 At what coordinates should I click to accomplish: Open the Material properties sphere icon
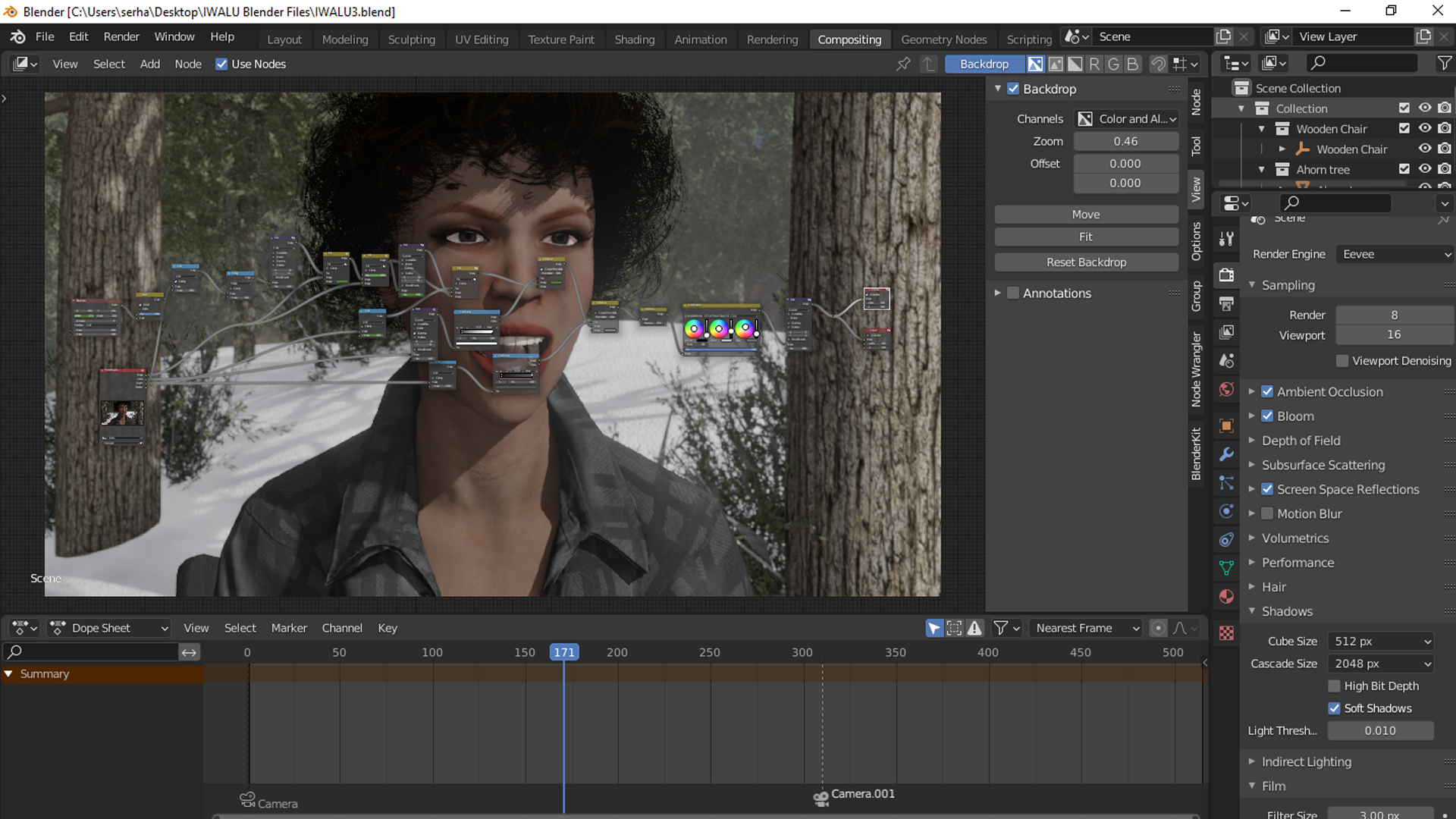(x=1226, y=597)
